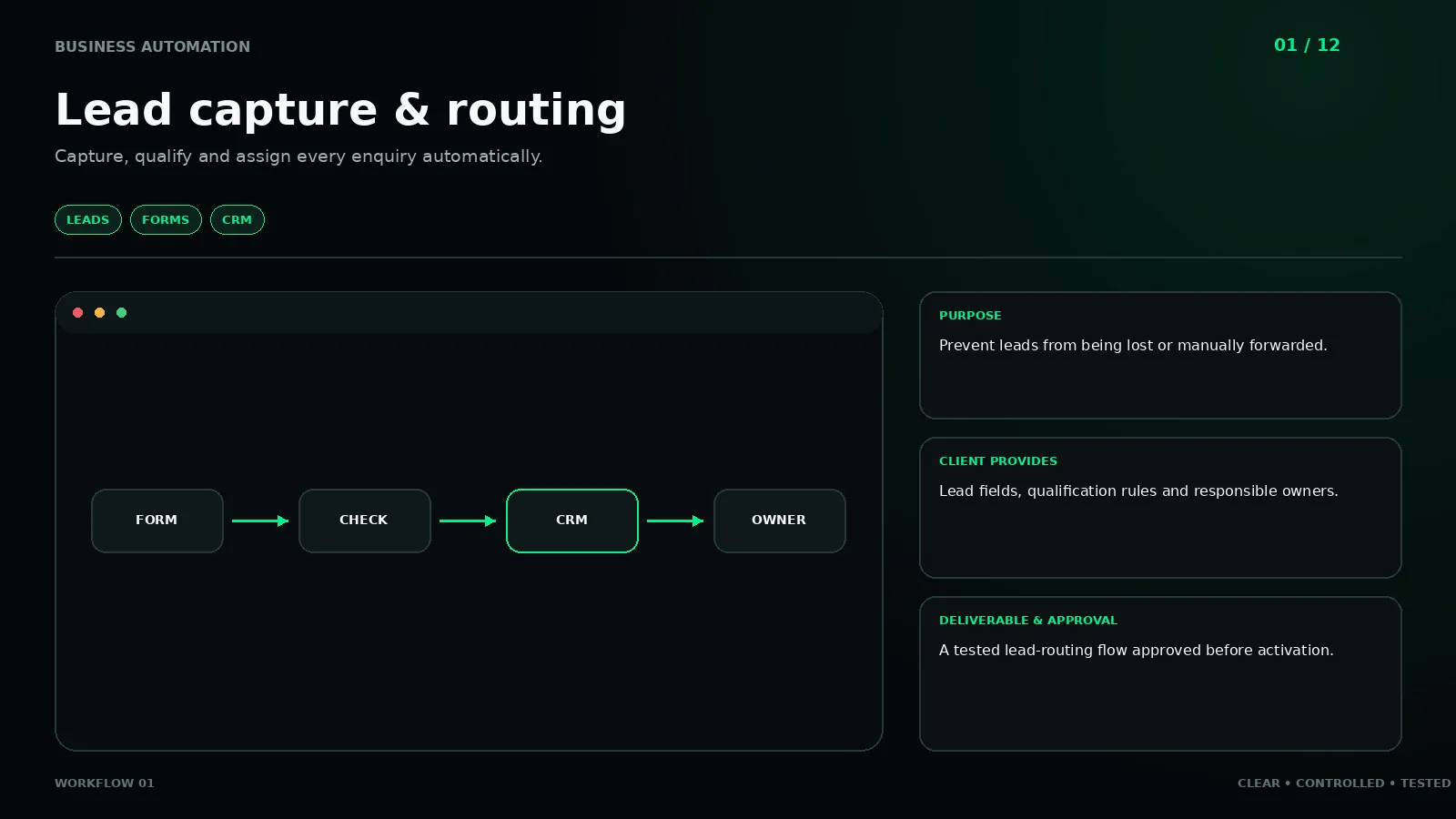Click the subtitle about capturing every enquiry

(x=298, y=157)
